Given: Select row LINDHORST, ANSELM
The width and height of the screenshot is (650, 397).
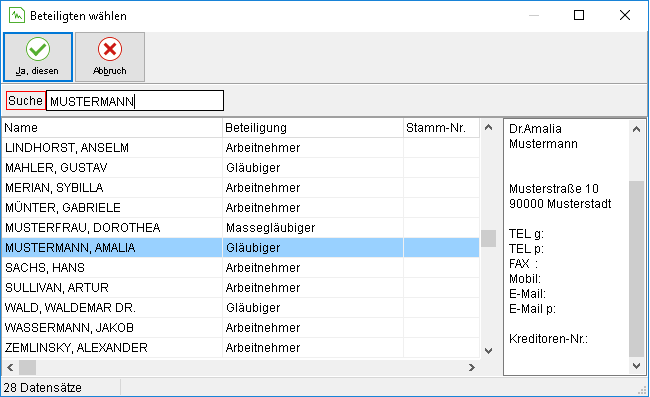Looking at the screenshot, I should (240, 148).
